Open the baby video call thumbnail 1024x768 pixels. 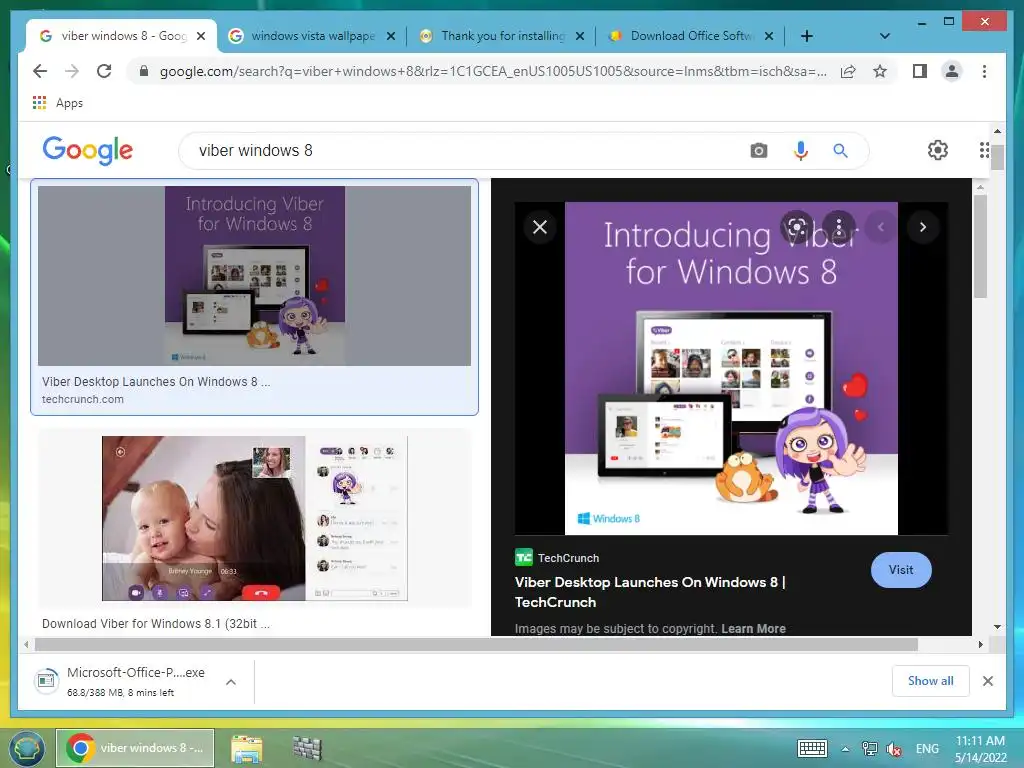[x=255, y=519]
